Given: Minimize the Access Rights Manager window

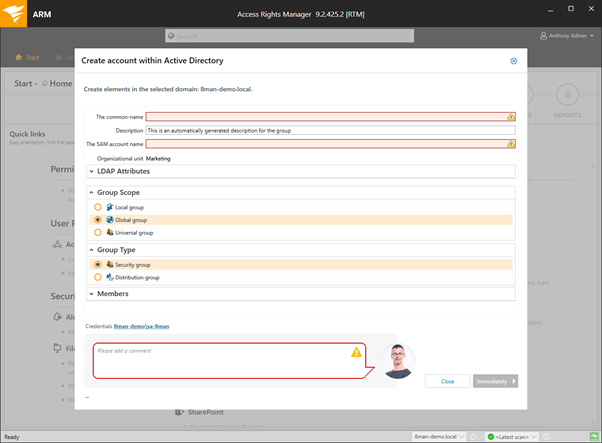Looking at the screenshot, I should 551,10.
